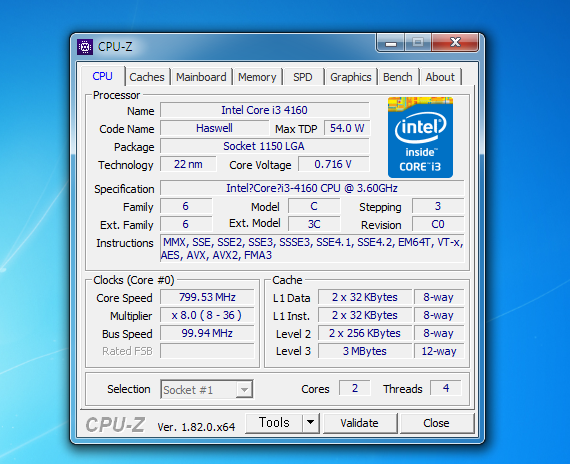The image size is (570, 464).
Task: Click the Validate button
Action: (360, 423)
